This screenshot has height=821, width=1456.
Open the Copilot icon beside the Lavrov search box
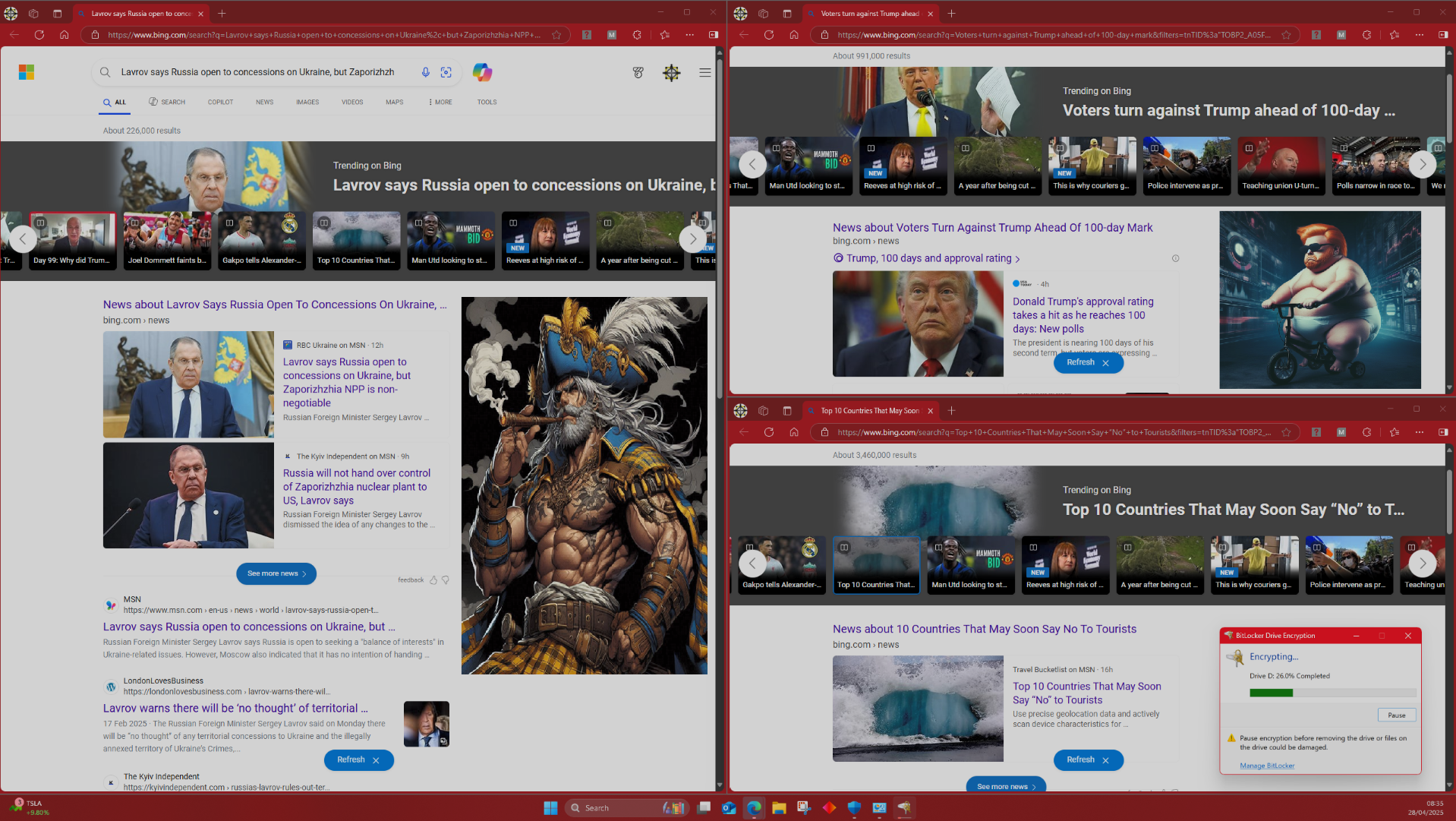[x=482, y=72]
